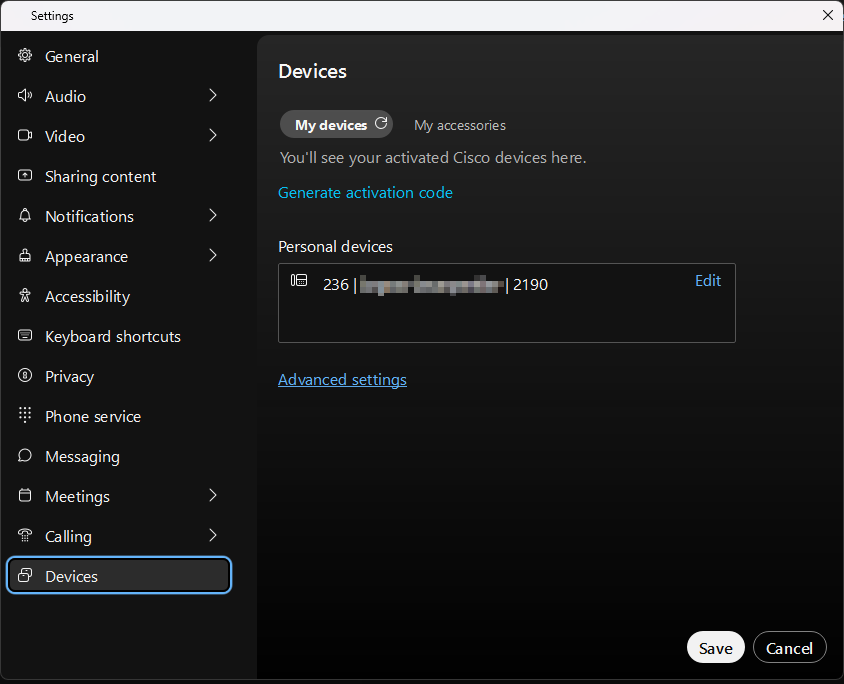Open Keyboard shortcuts settings
The width and height of the screenshot is (844, 684).
click(x=112, y=336)
